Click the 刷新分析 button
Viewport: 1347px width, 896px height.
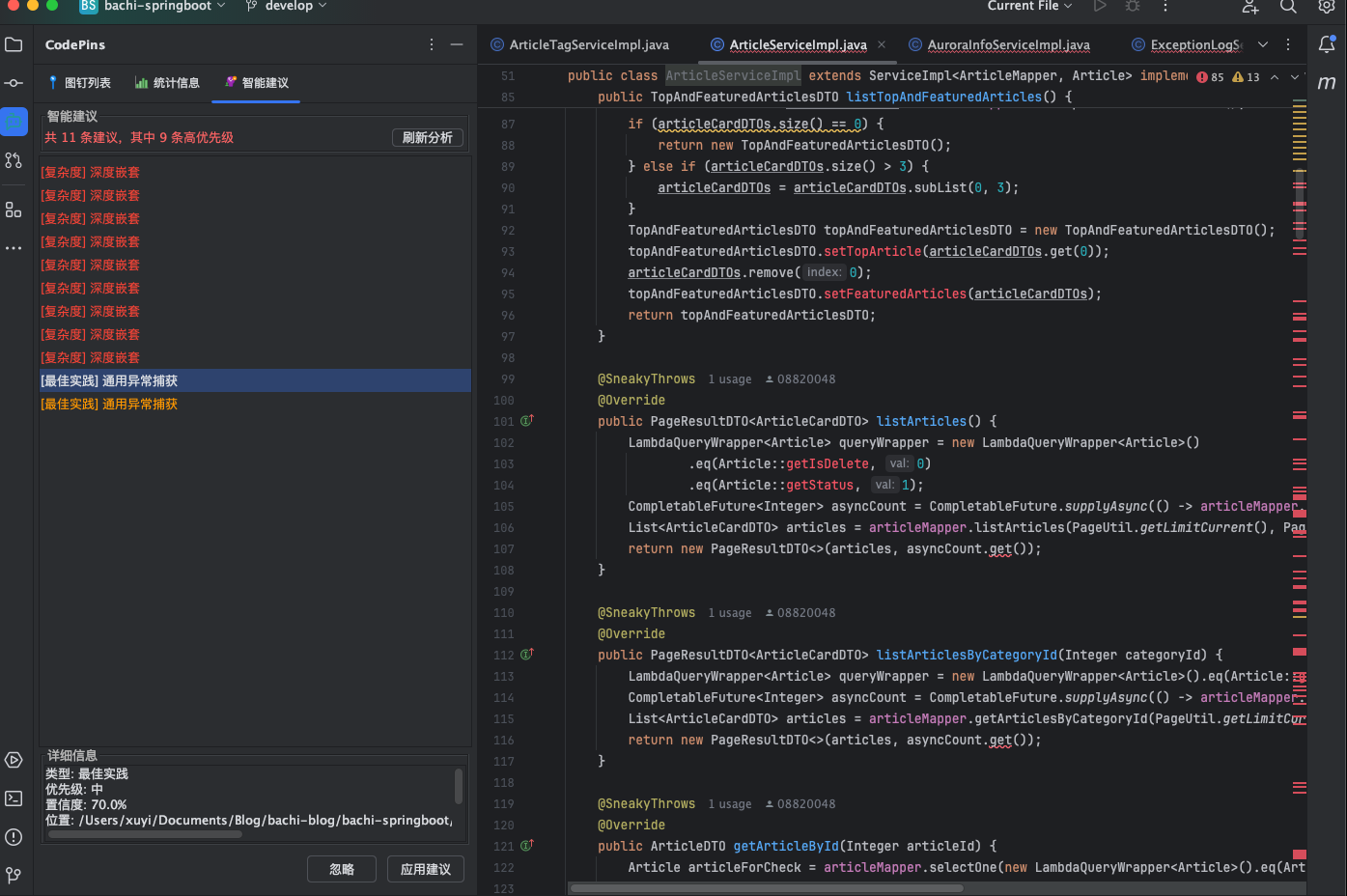pos(428,137)
